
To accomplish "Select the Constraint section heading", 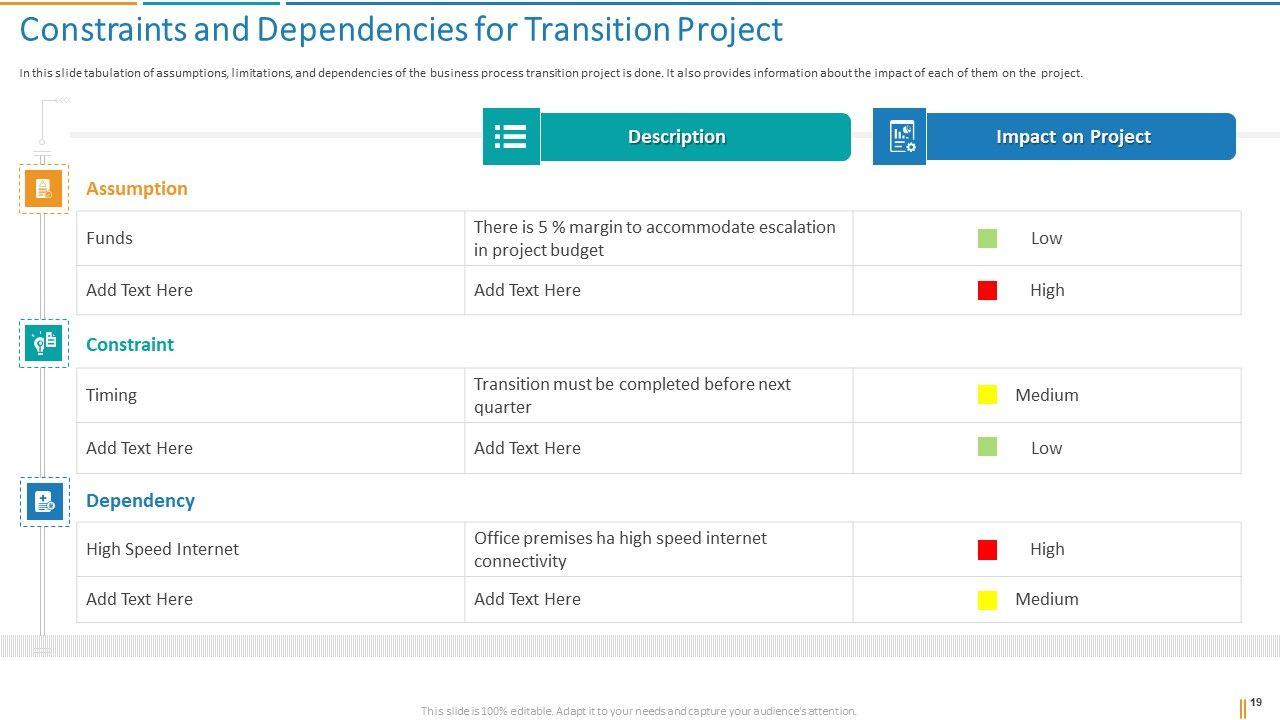I will point(130,345).
